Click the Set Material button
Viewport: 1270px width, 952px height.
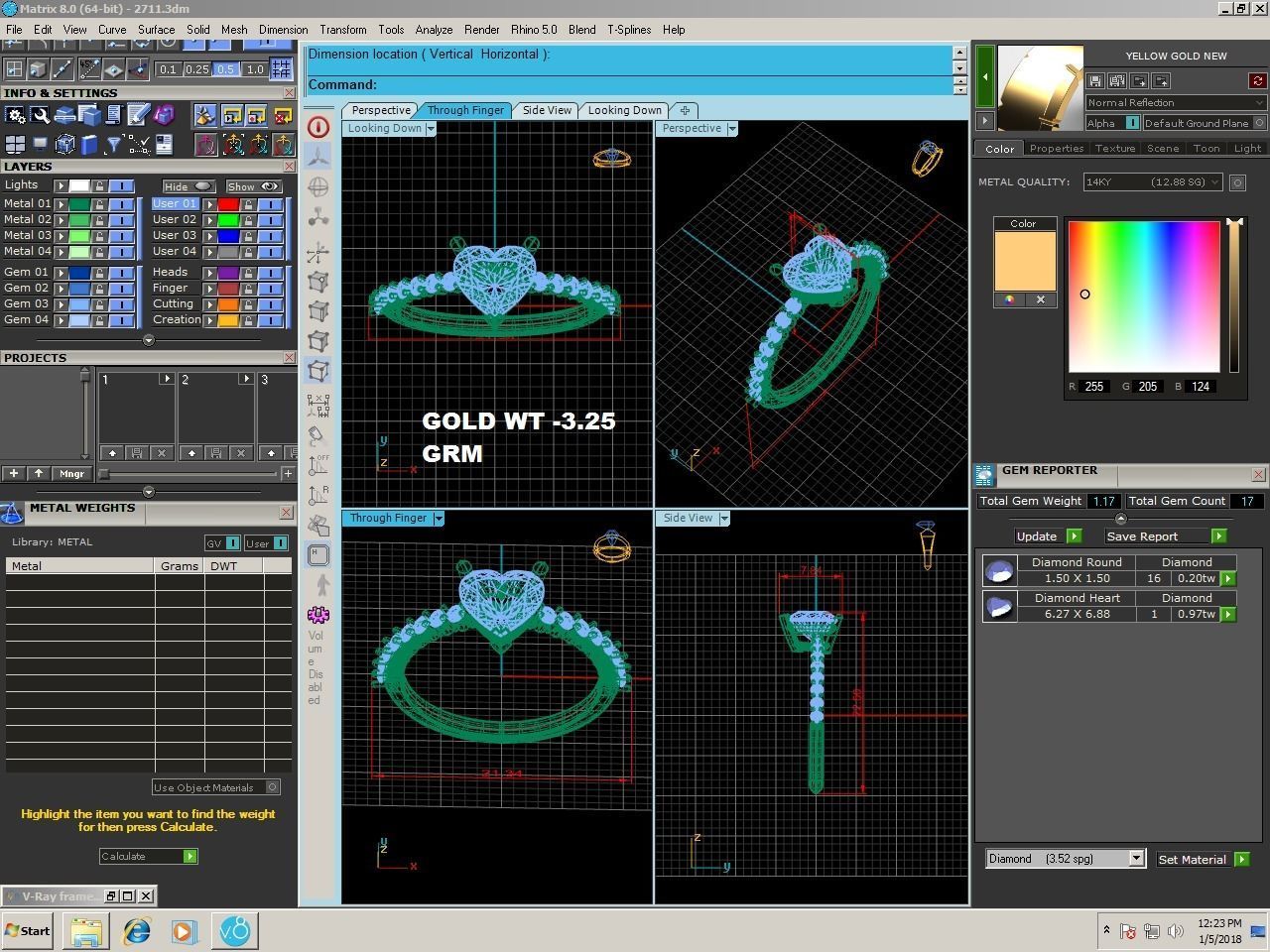pos(1203,859)
